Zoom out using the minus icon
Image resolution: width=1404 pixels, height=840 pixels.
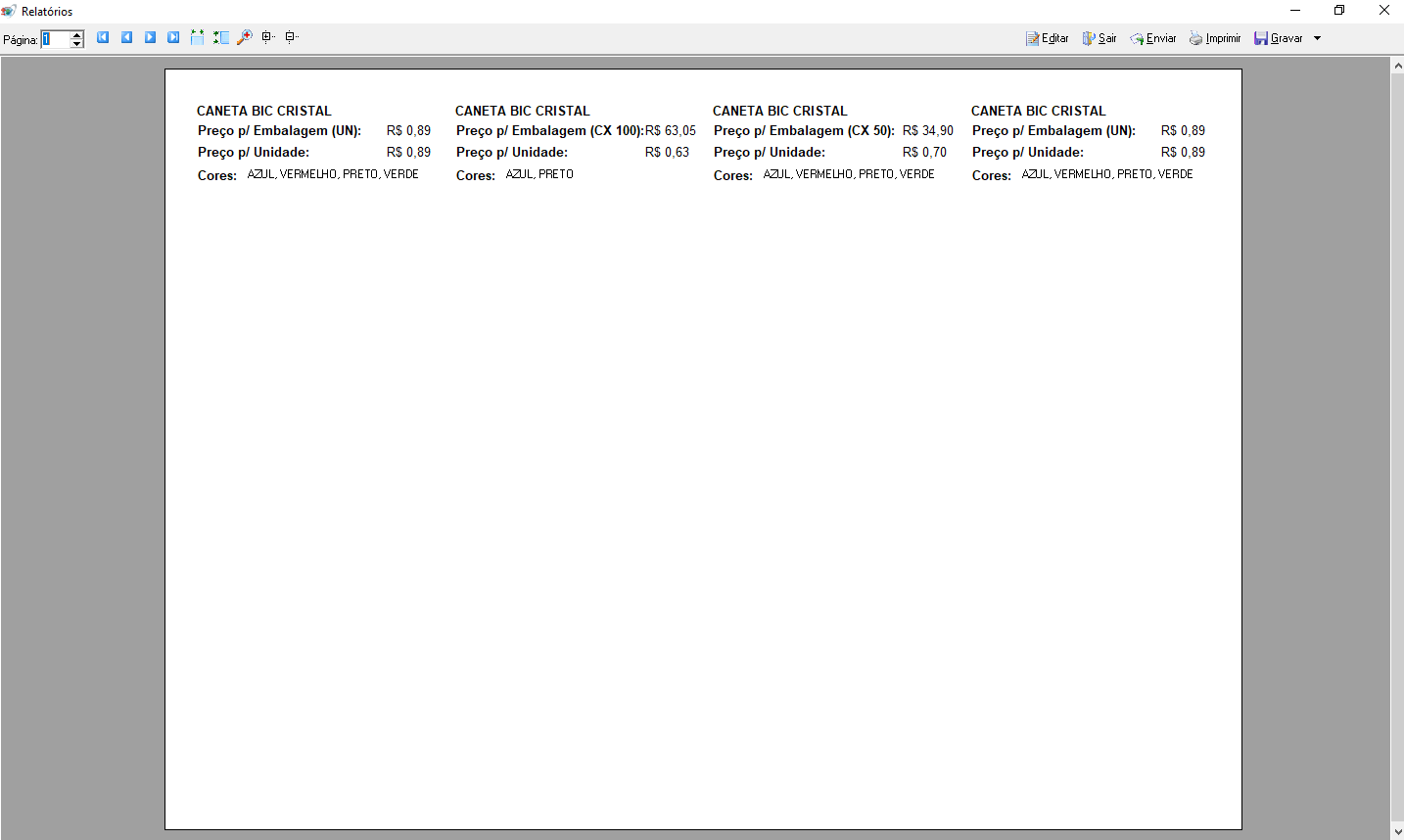pyautogui.click(x=291, y=37)
